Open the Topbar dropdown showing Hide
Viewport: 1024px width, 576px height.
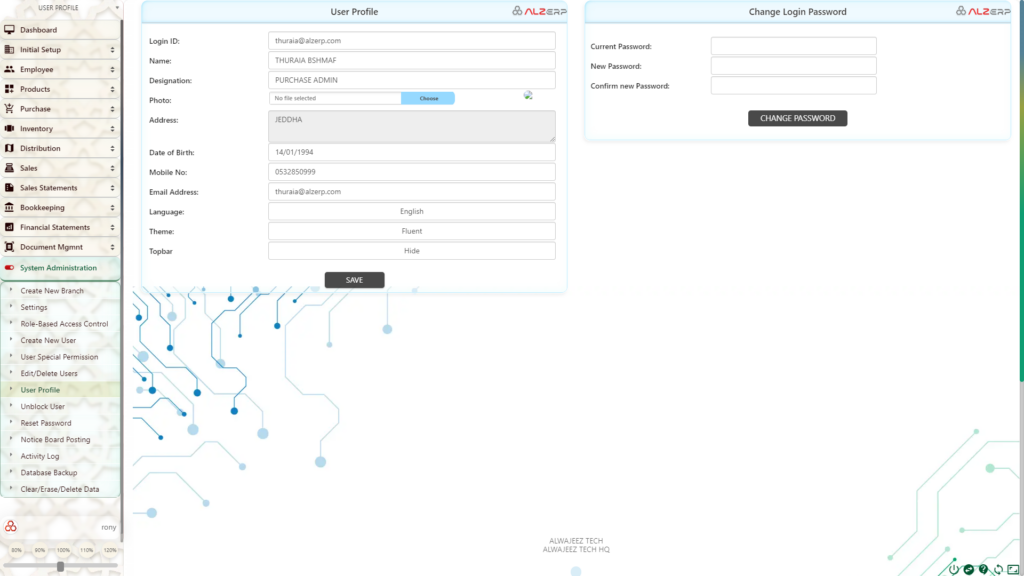pyautogui.click(x=411, y=251)
